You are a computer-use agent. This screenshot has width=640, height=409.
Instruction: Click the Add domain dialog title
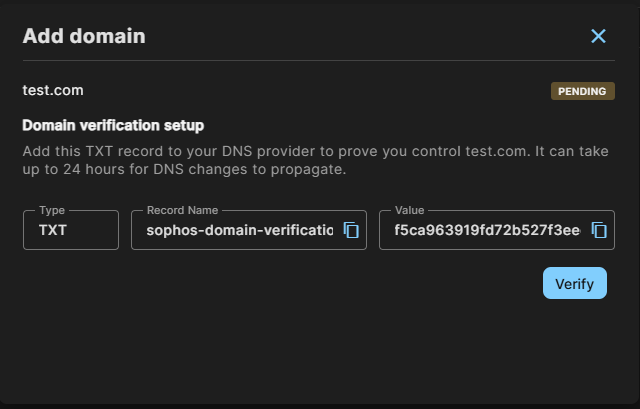[84, 36]
